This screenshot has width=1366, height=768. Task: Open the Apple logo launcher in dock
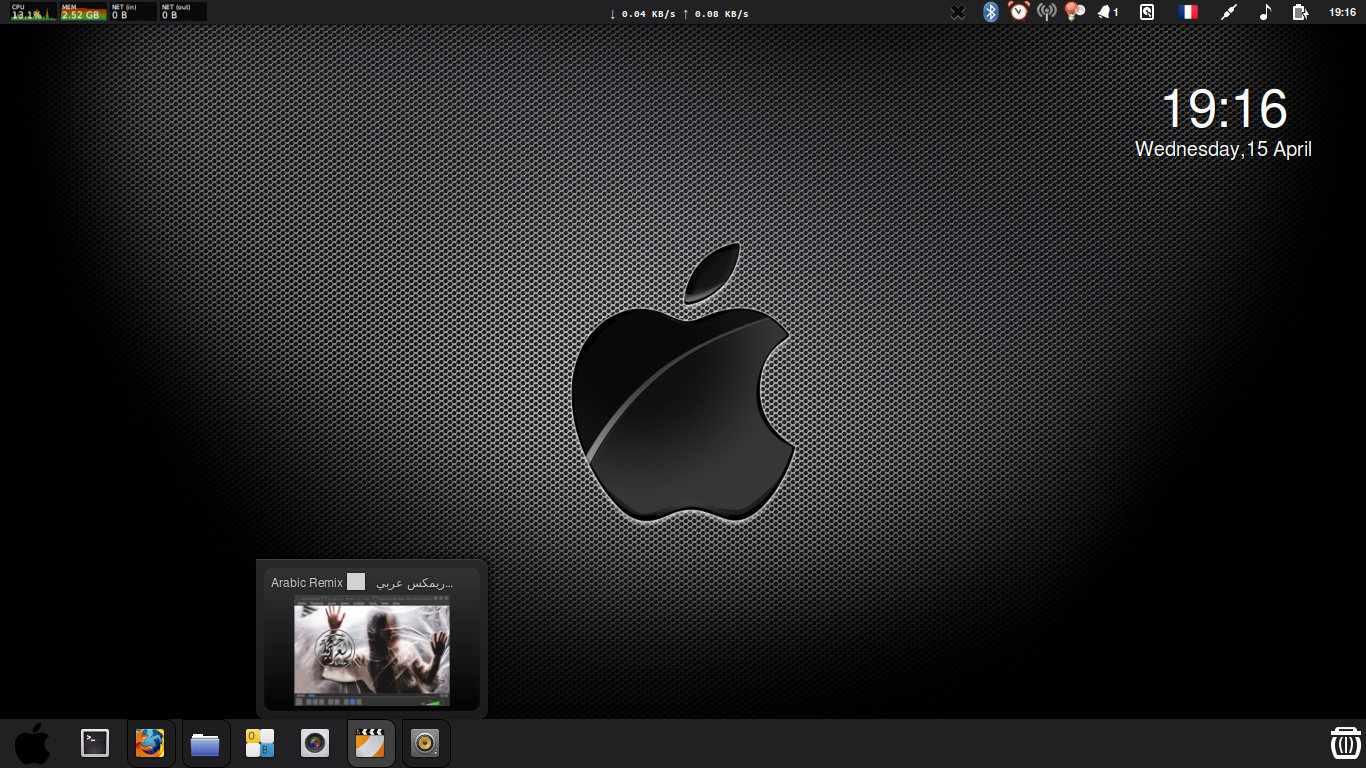[32, 744]
